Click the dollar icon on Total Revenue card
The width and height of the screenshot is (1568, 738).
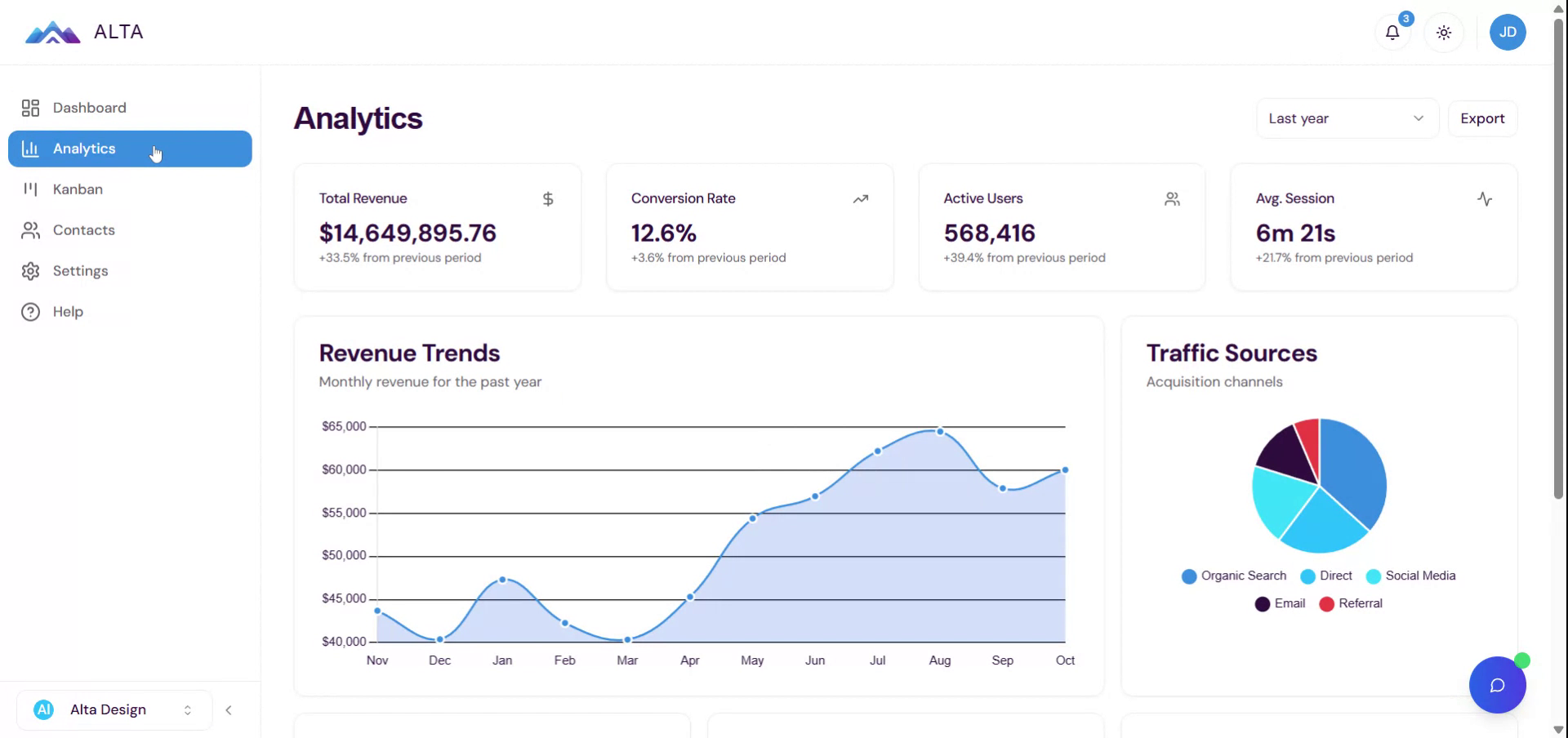(548, 198)
